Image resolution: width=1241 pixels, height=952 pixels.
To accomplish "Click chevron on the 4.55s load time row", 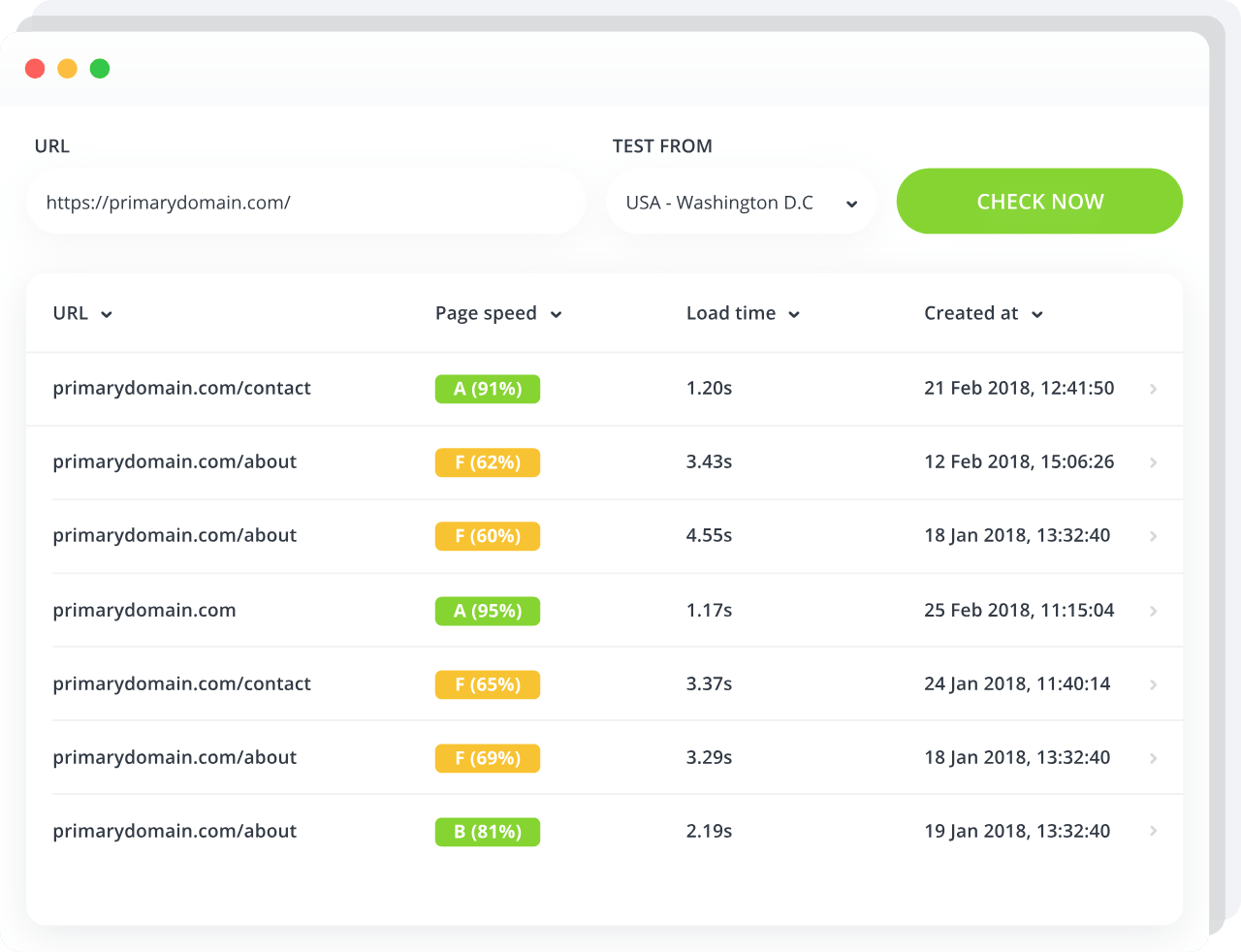I will pos(1153,536).
